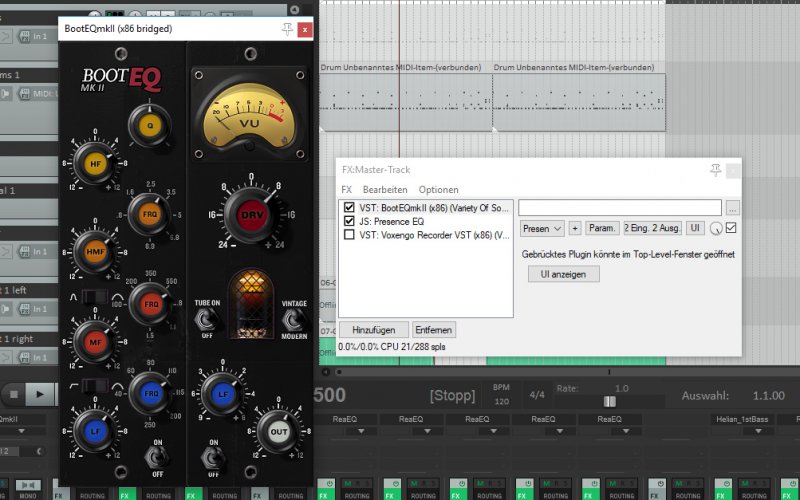Image resolution: width=800 pixels, height=500 pixels.
Task: Uncheck the VST: BootEQmkII effect checkbox
Action: 349,208
